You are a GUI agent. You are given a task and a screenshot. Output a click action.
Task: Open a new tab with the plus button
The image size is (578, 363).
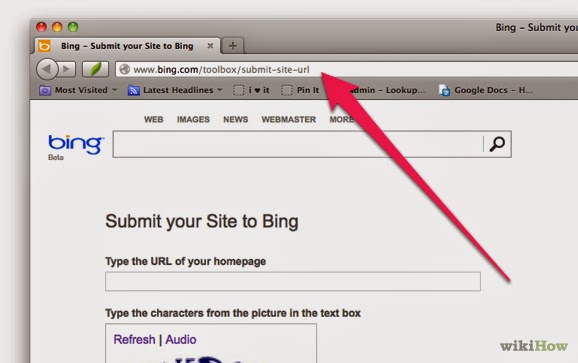[x=233, y=46]
